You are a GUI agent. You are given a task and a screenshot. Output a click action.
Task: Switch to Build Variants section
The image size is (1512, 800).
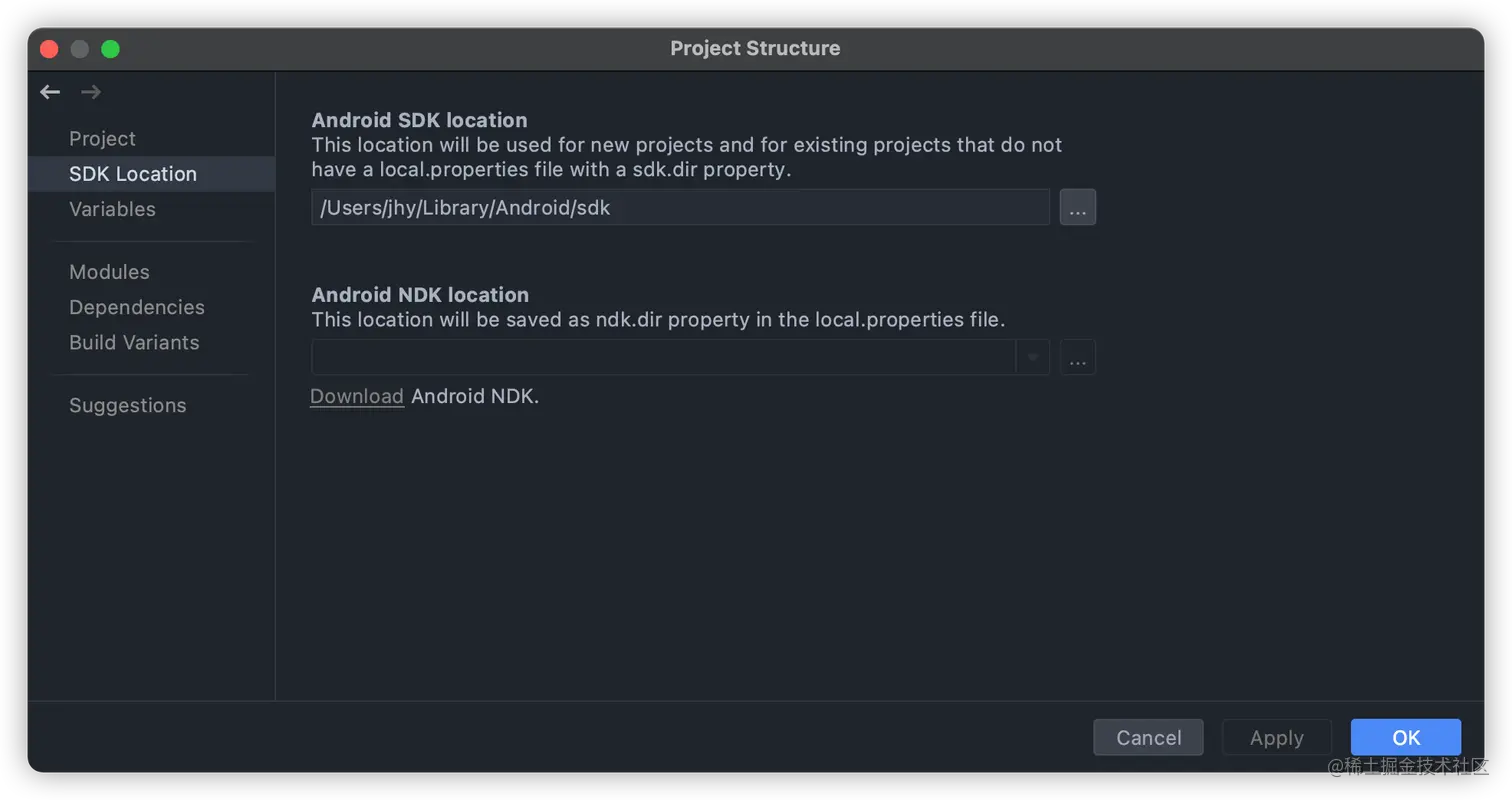point(134,342)
